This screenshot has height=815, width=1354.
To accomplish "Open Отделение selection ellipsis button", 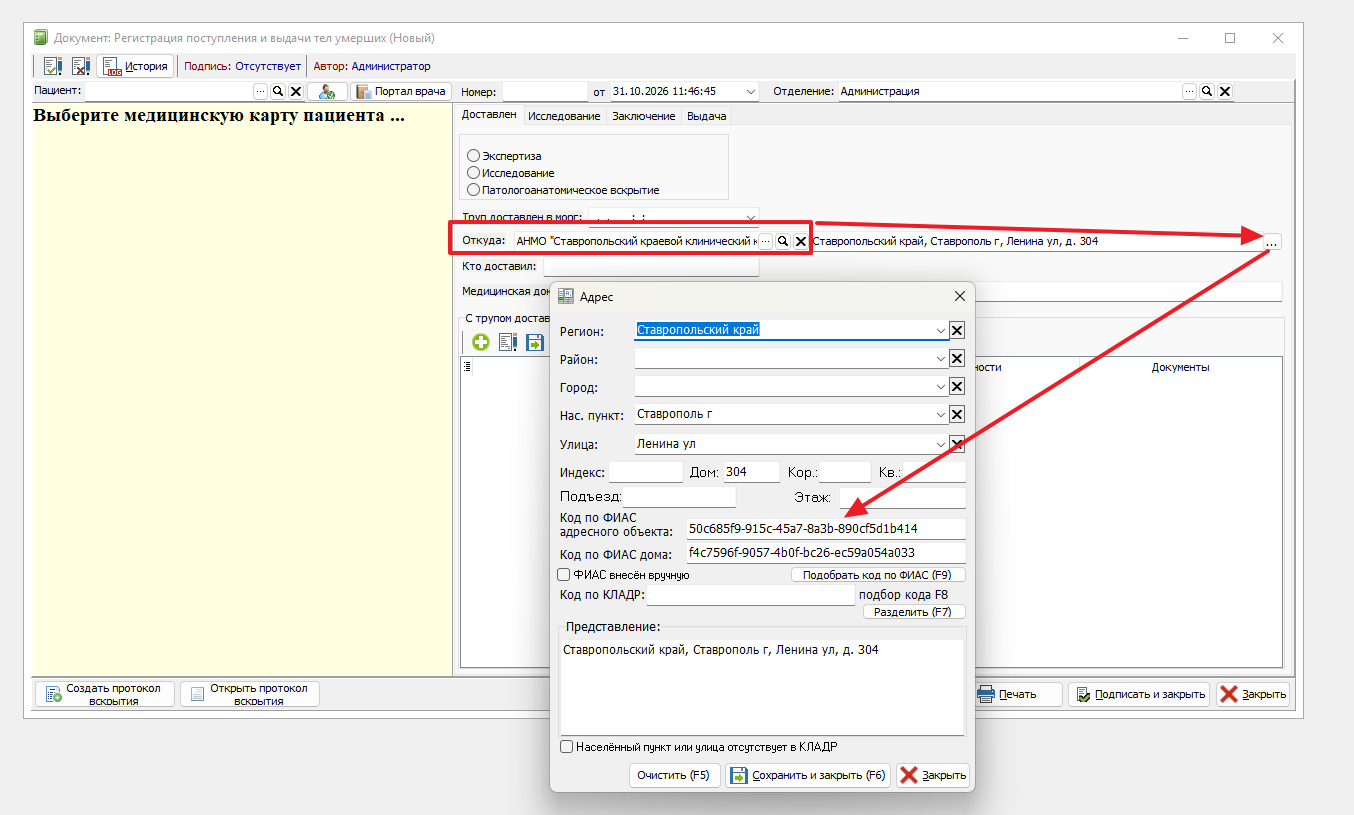I will point(1190,91).
